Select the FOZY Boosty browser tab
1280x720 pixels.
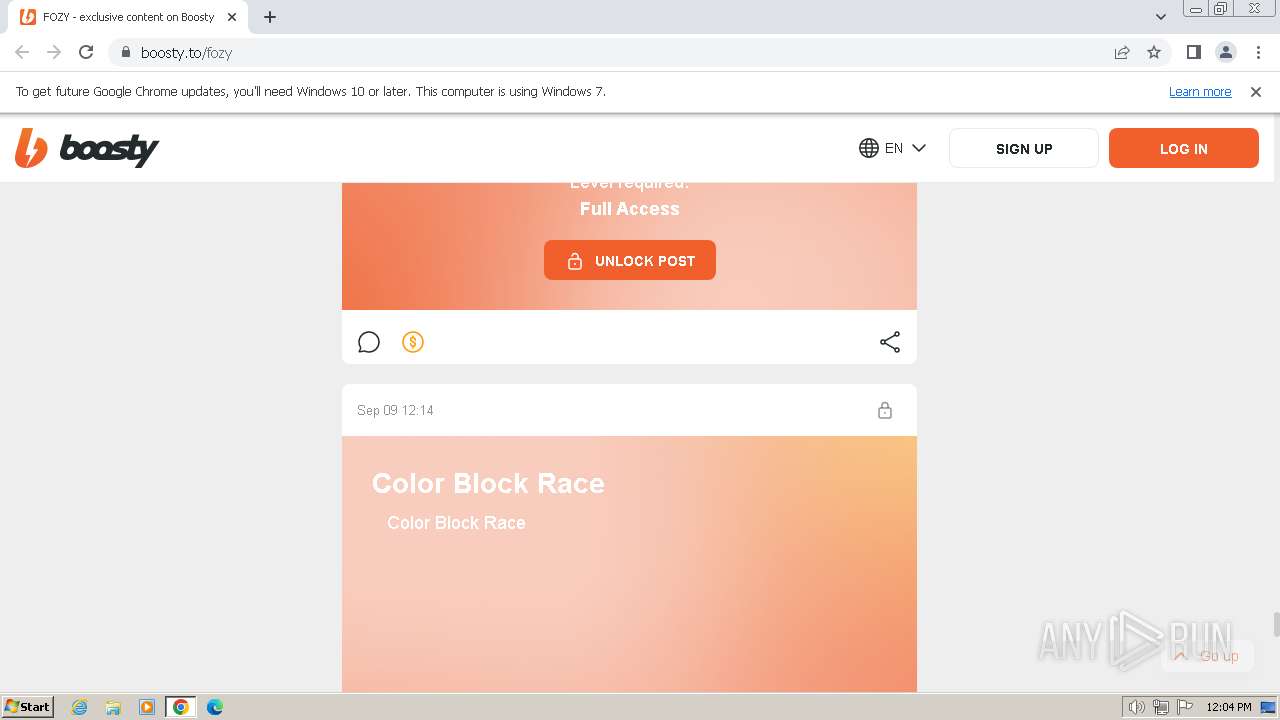[x=130, y=17]
